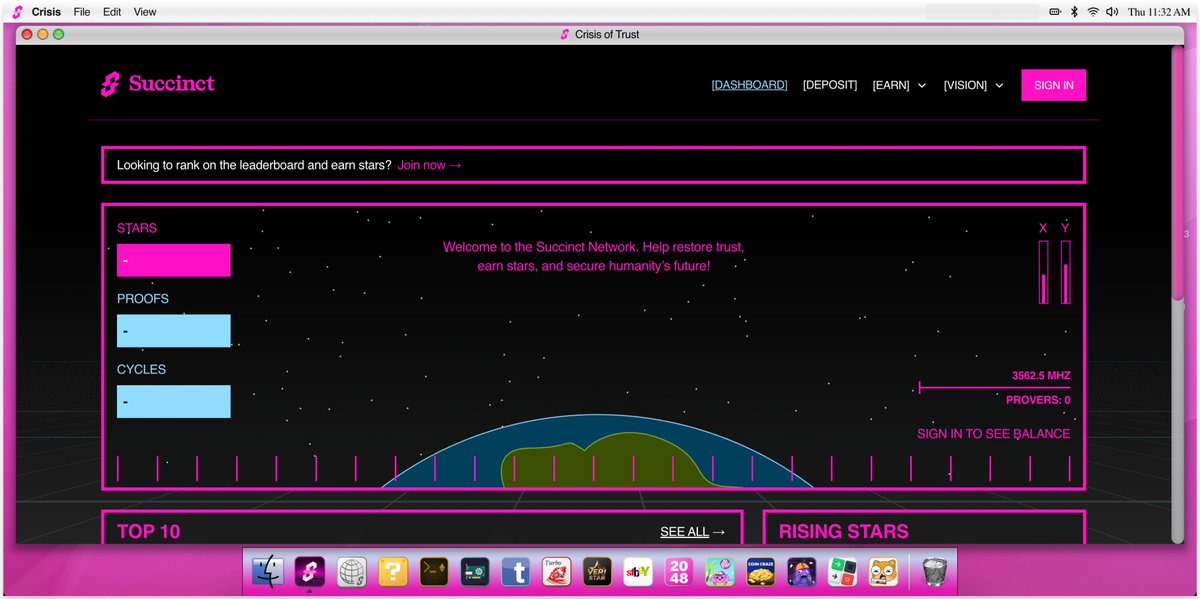Follow the 'Join now →' link
Viewport: 1200px width, 599px height.
coord(429,165)
